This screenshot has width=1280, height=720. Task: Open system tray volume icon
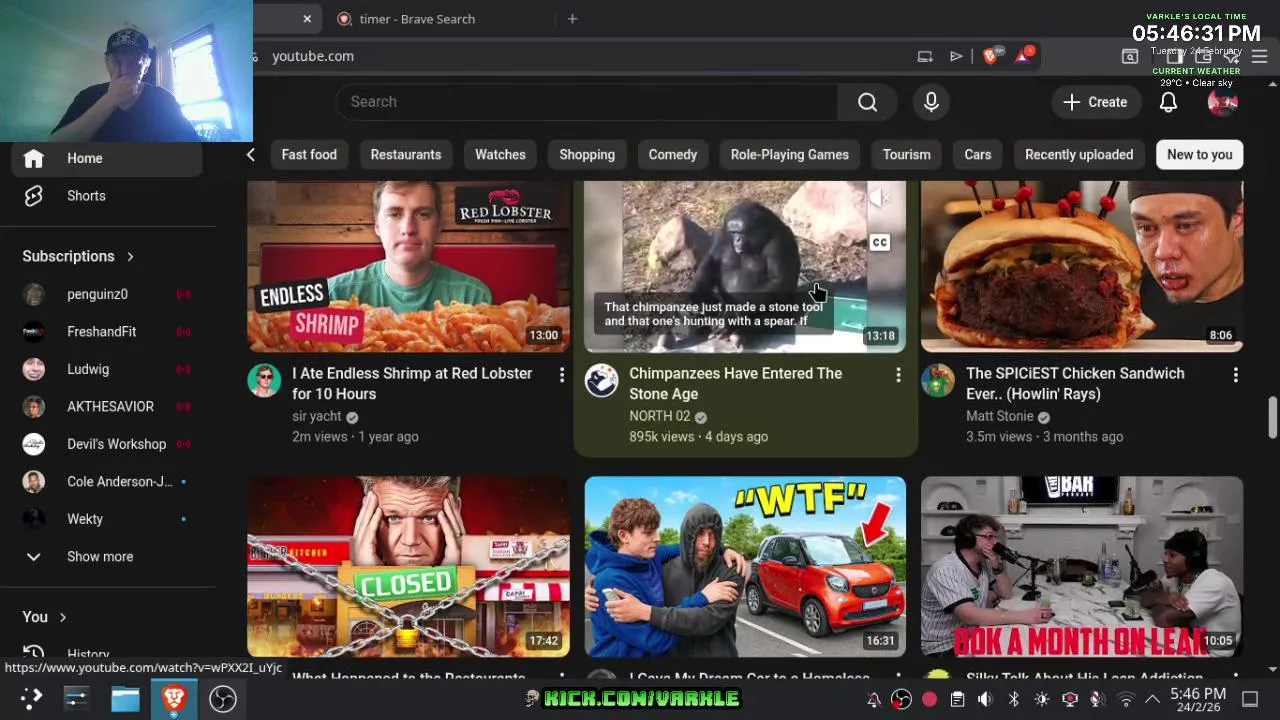(x=985, y=699)
